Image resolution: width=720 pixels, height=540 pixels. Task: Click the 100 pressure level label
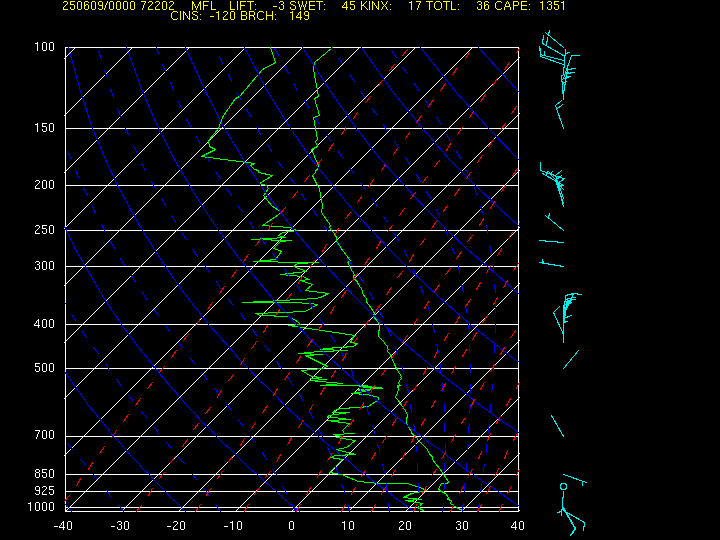tap(45, 47)
